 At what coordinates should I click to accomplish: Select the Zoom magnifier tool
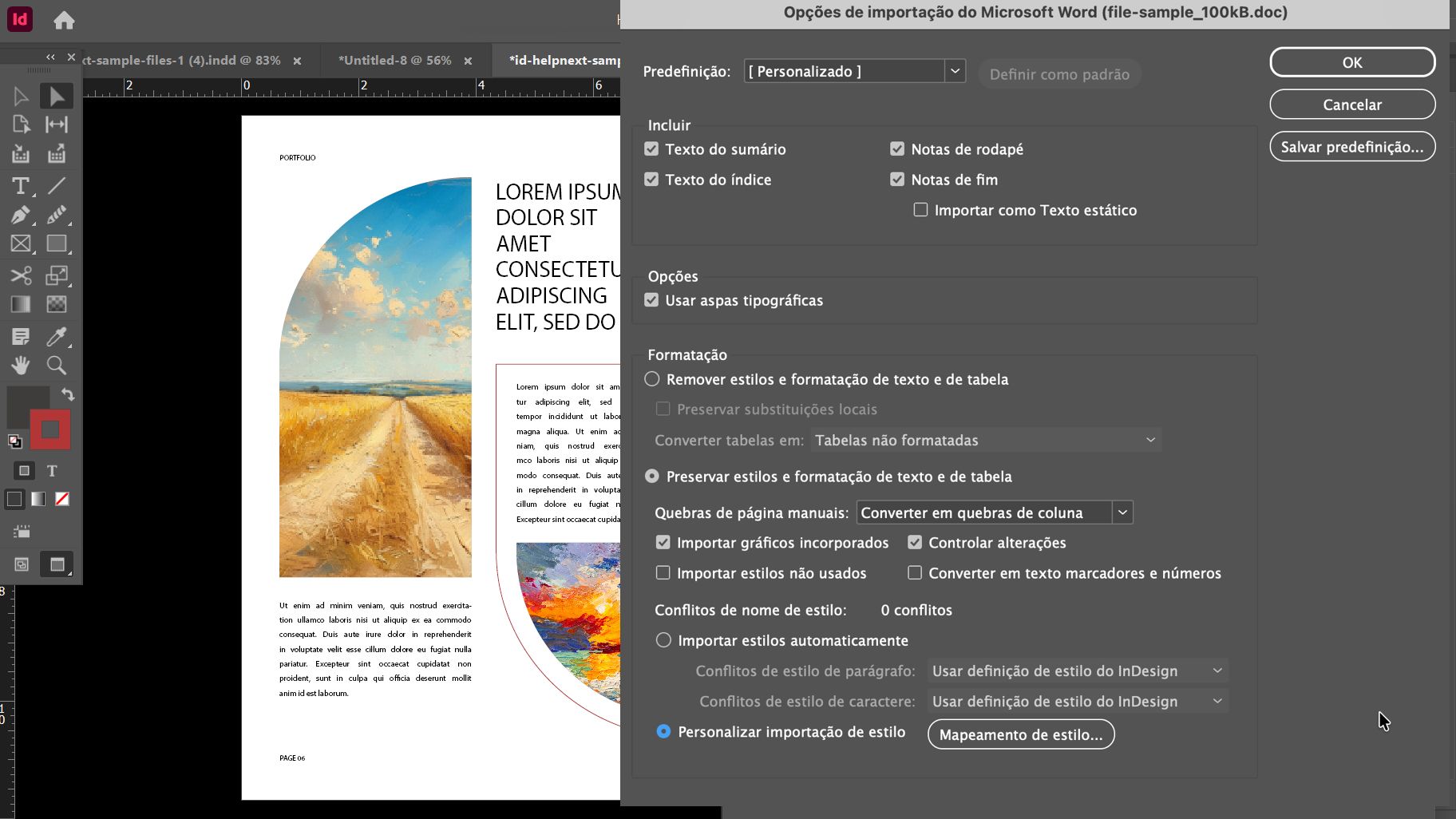pyautogui.click(x=57, y=366)
